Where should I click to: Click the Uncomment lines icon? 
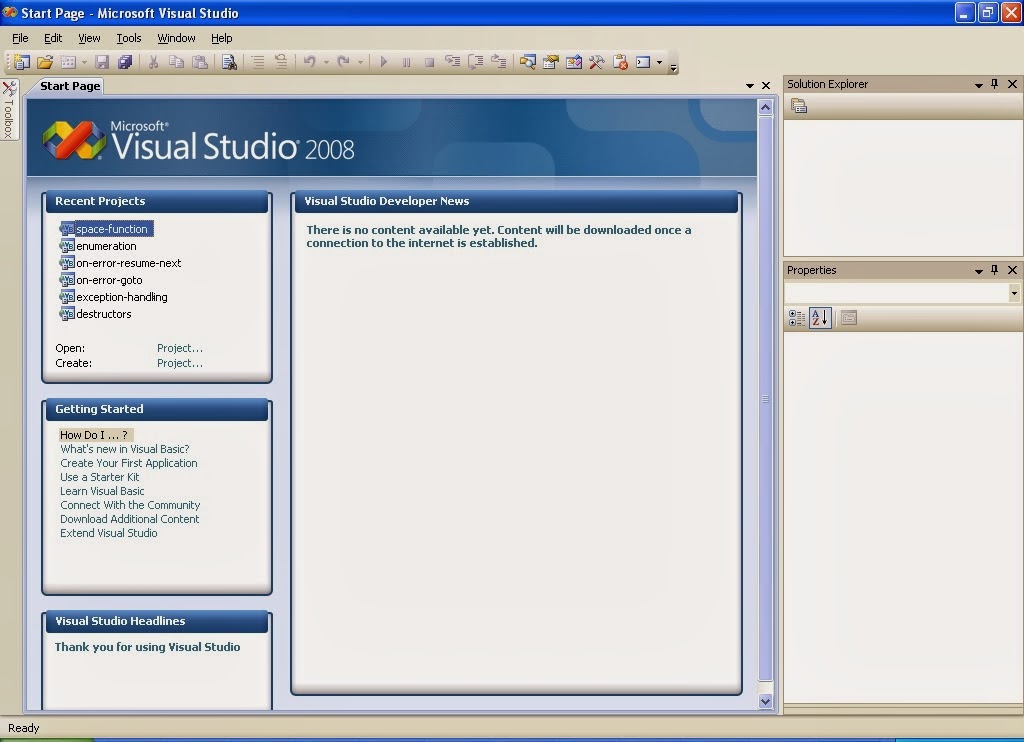point(281,62)
